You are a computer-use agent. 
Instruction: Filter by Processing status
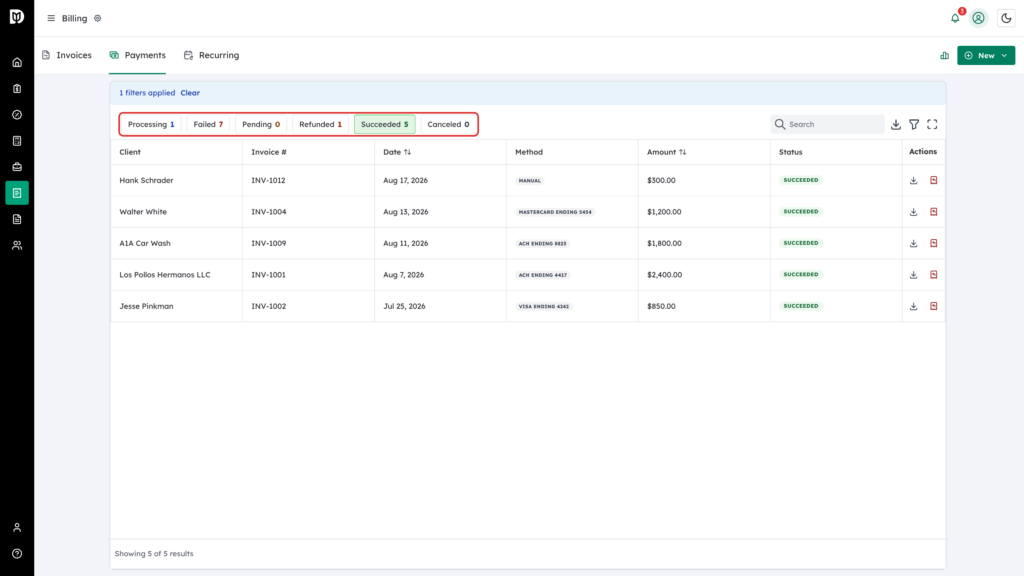point(151,124)
